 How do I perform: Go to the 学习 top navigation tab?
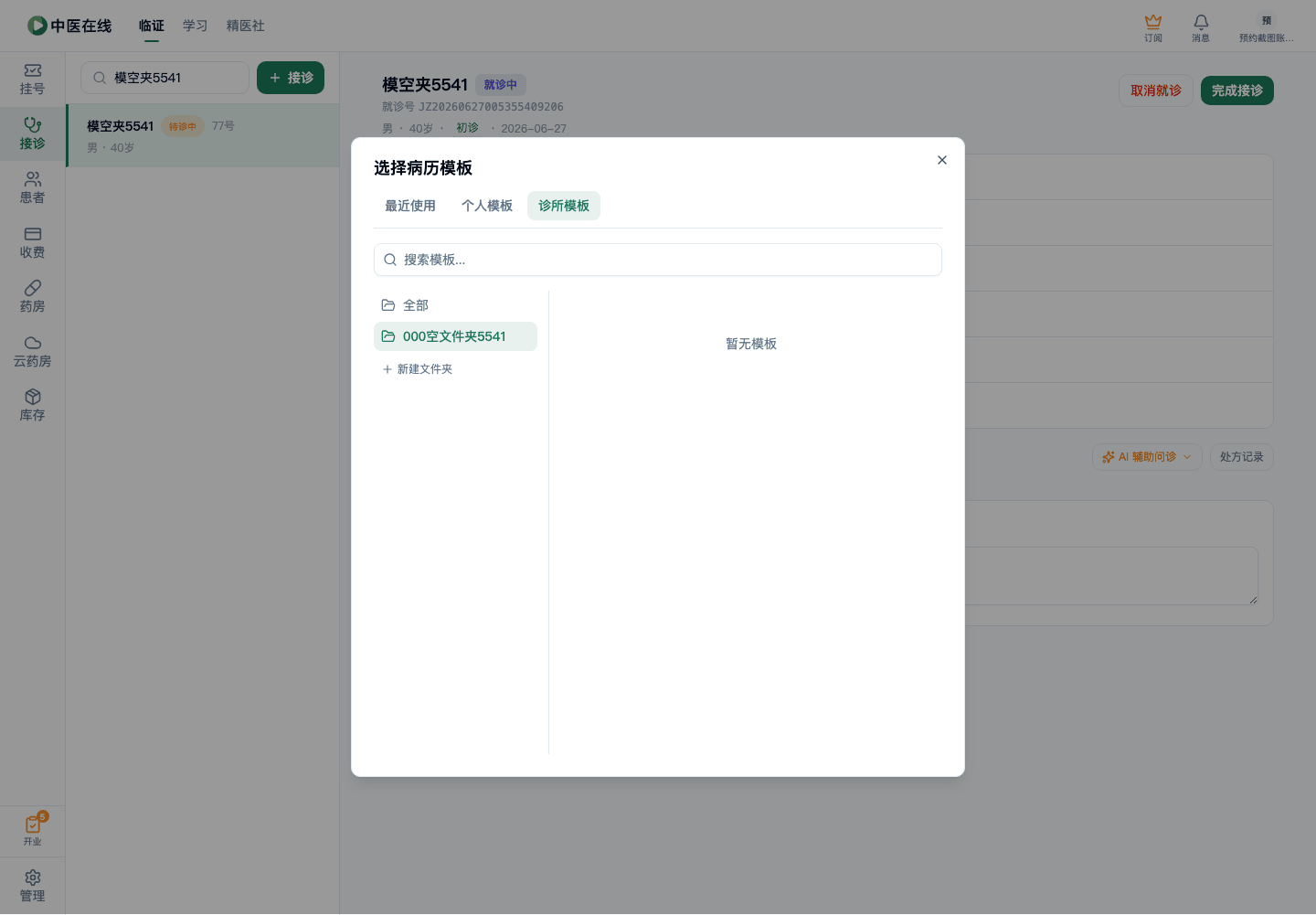[x=196, y=26]
